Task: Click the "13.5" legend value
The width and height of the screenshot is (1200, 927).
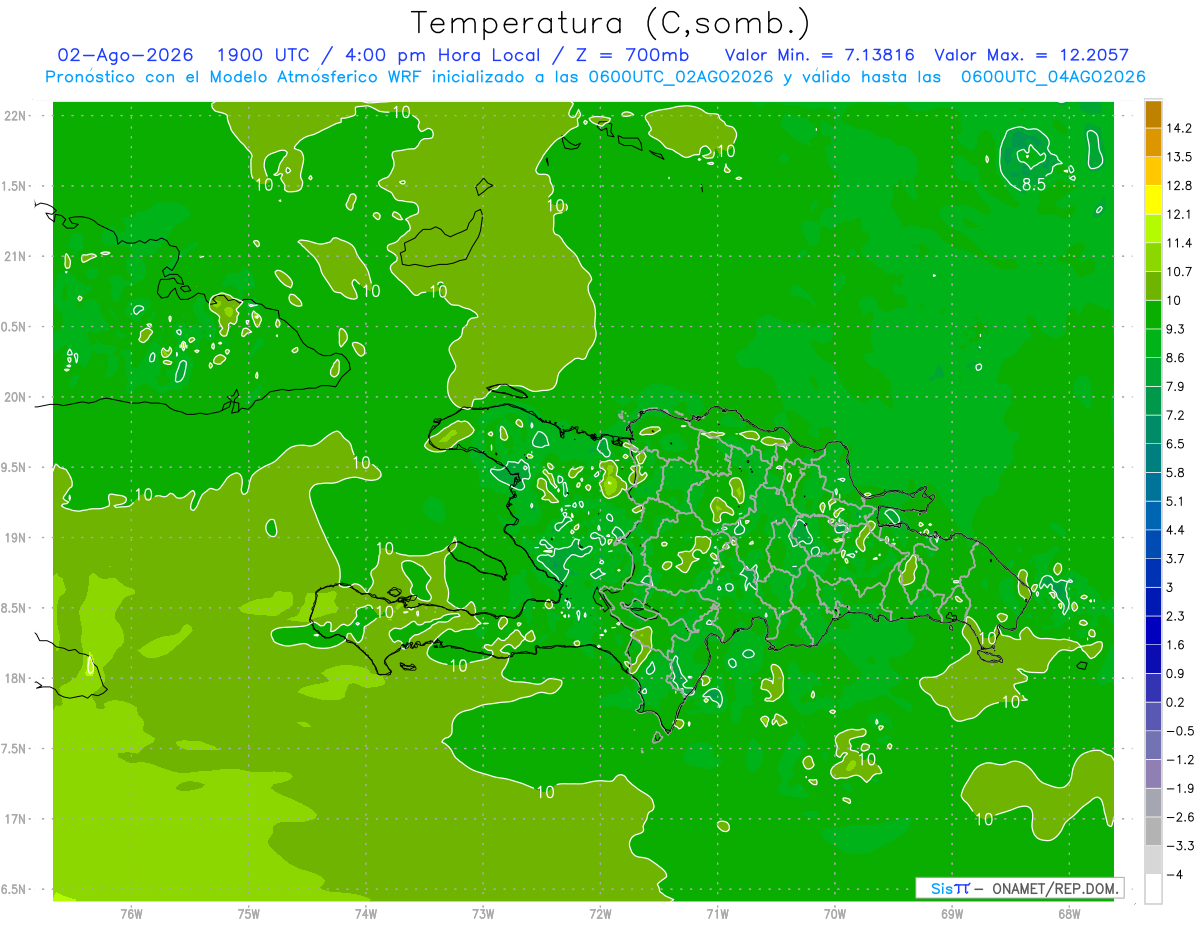Action: pos(1179,157)
